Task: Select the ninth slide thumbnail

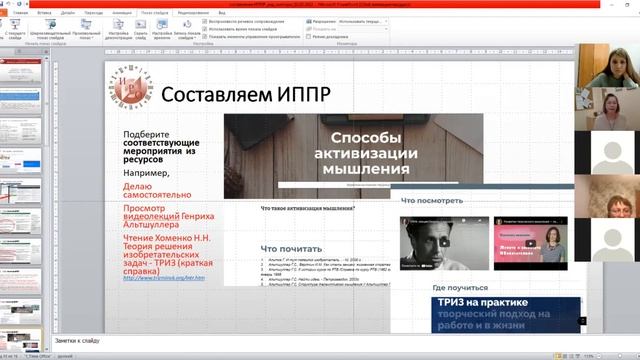Action: click(20, 312)
